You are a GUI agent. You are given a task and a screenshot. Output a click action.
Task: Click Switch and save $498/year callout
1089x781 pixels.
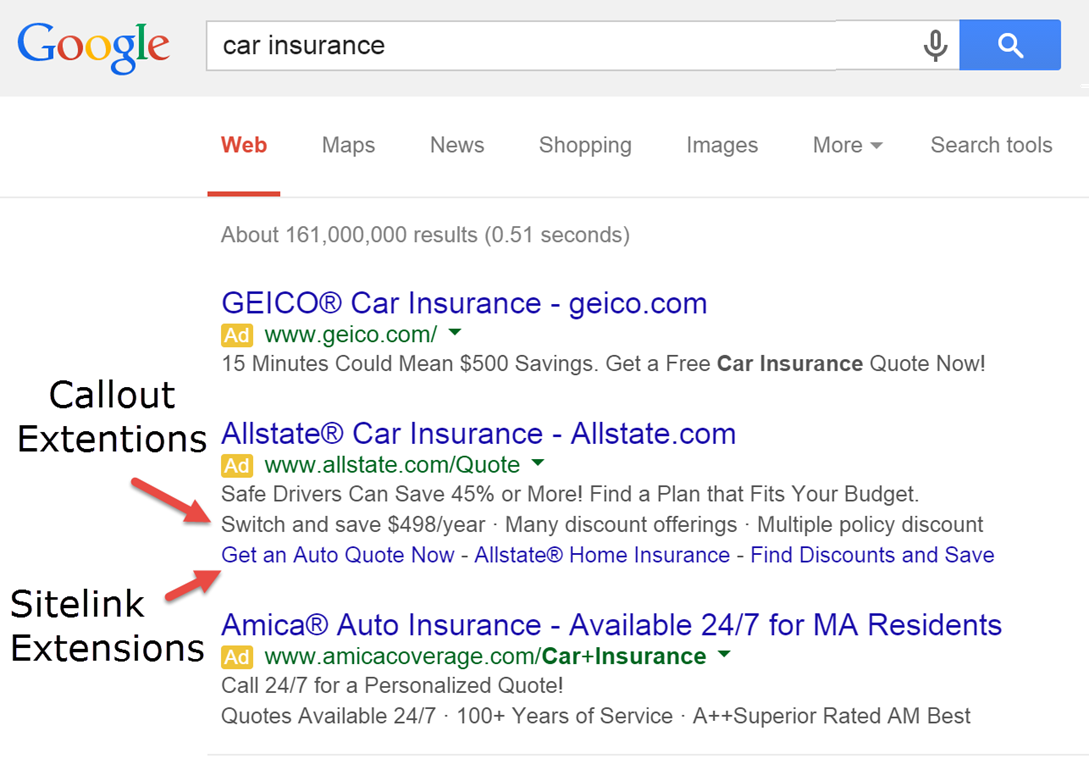(353, 525)
